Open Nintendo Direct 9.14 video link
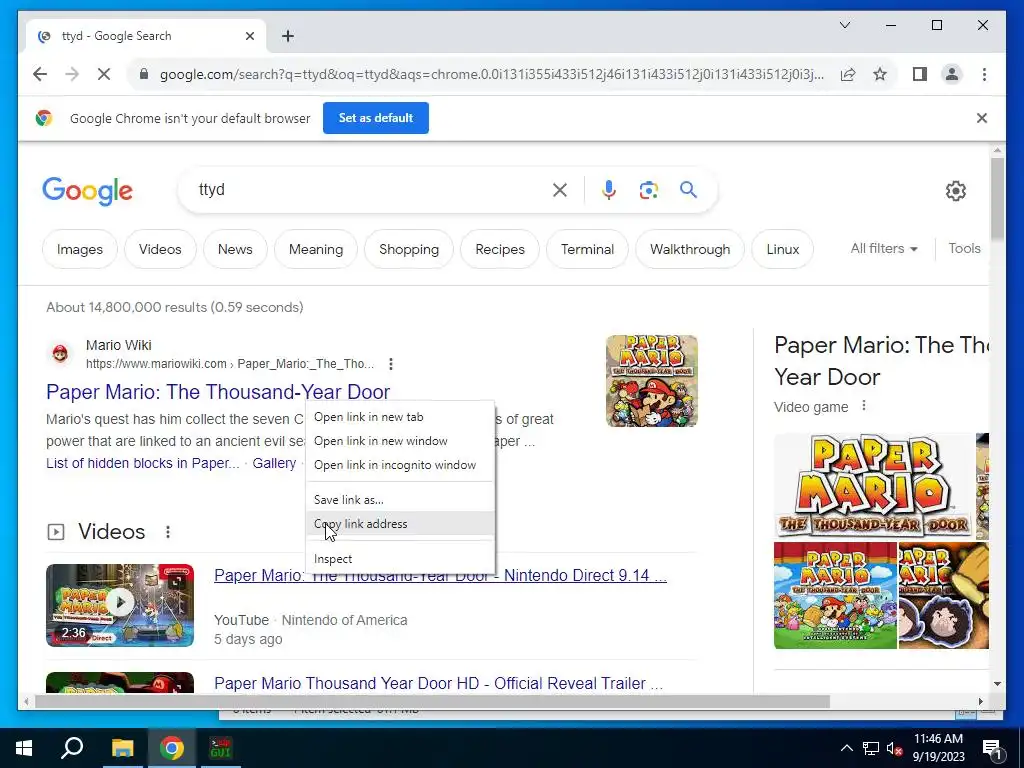Screen dimensions: 1024x768 pos(440,575)
